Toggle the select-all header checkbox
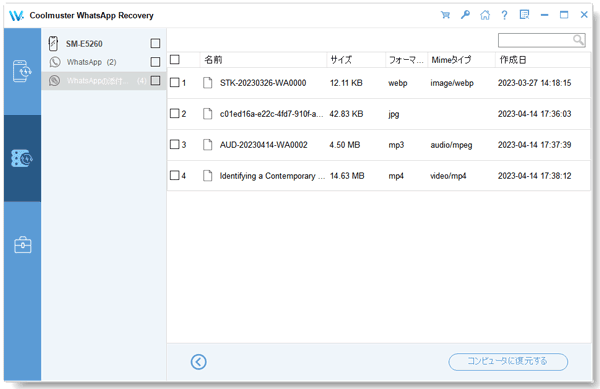This screenshot has height=389, width=600. point(175,60)
